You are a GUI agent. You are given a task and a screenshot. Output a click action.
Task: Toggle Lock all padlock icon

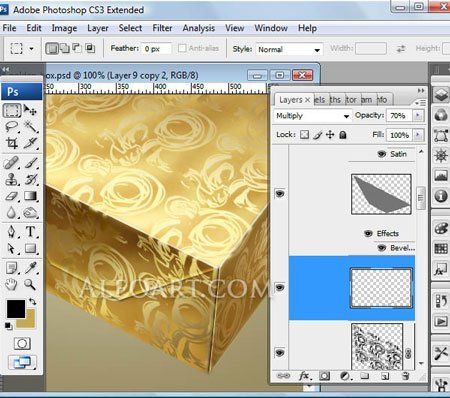[343, 135]
